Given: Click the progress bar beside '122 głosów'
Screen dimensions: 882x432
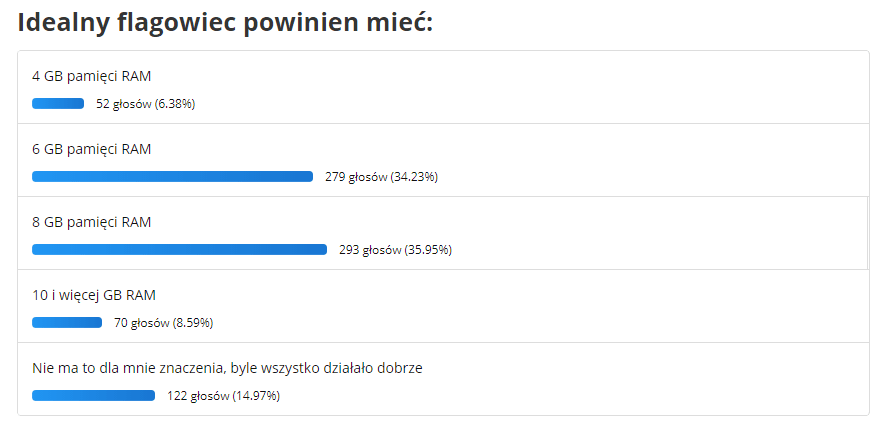Looking at the screenshot, I should tap(93, 395).
